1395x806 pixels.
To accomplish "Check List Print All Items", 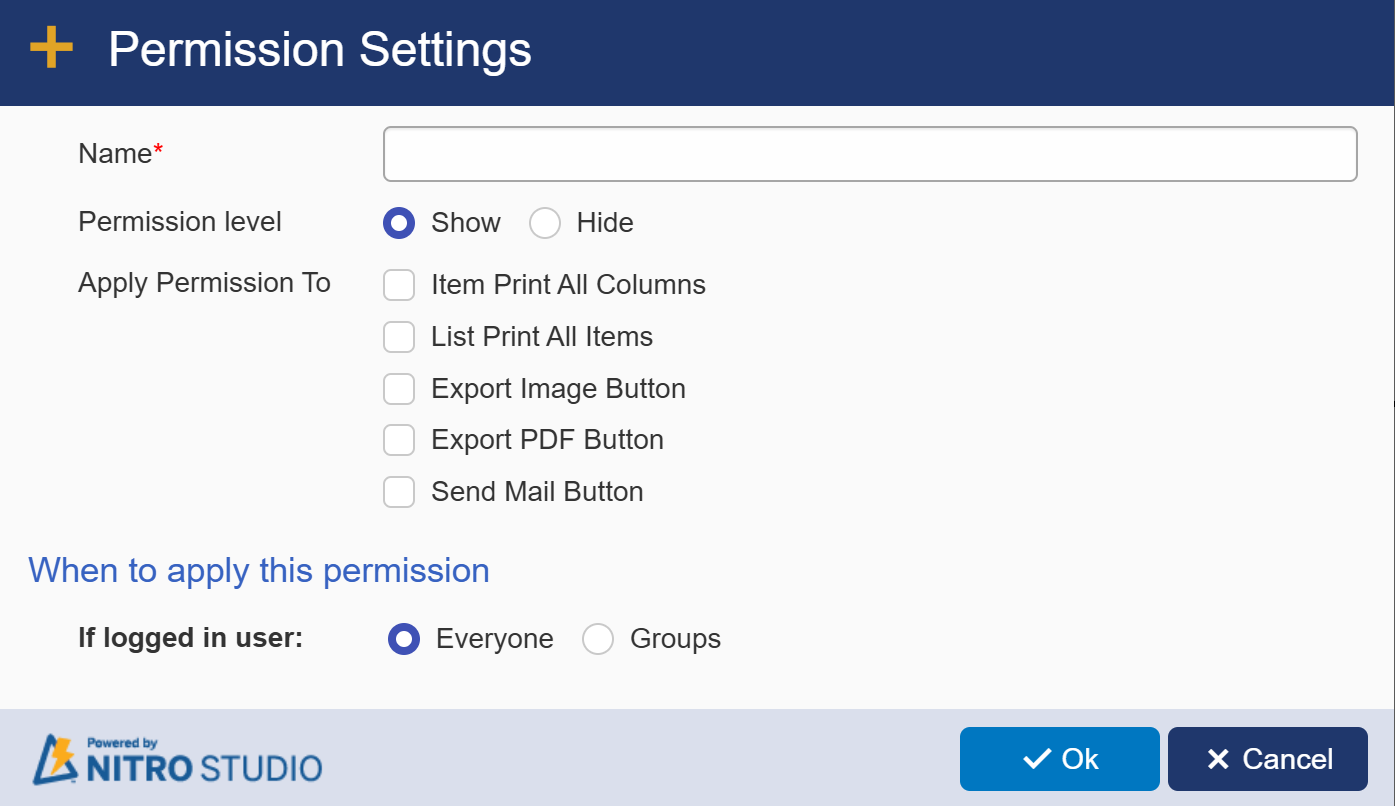I will 399,337.
